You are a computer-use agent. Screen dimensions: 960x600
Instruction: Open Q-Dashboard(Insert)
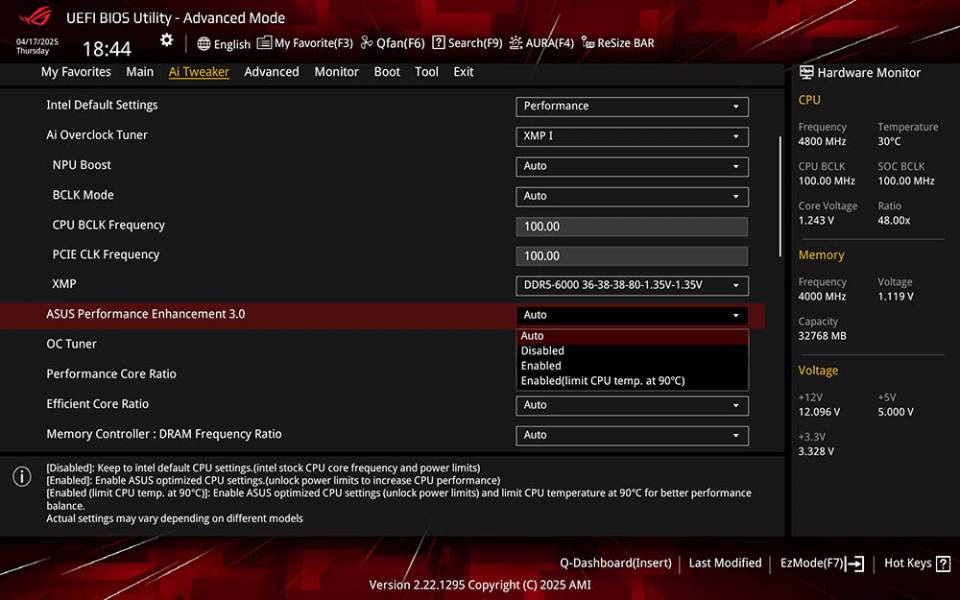coord(615,563)
